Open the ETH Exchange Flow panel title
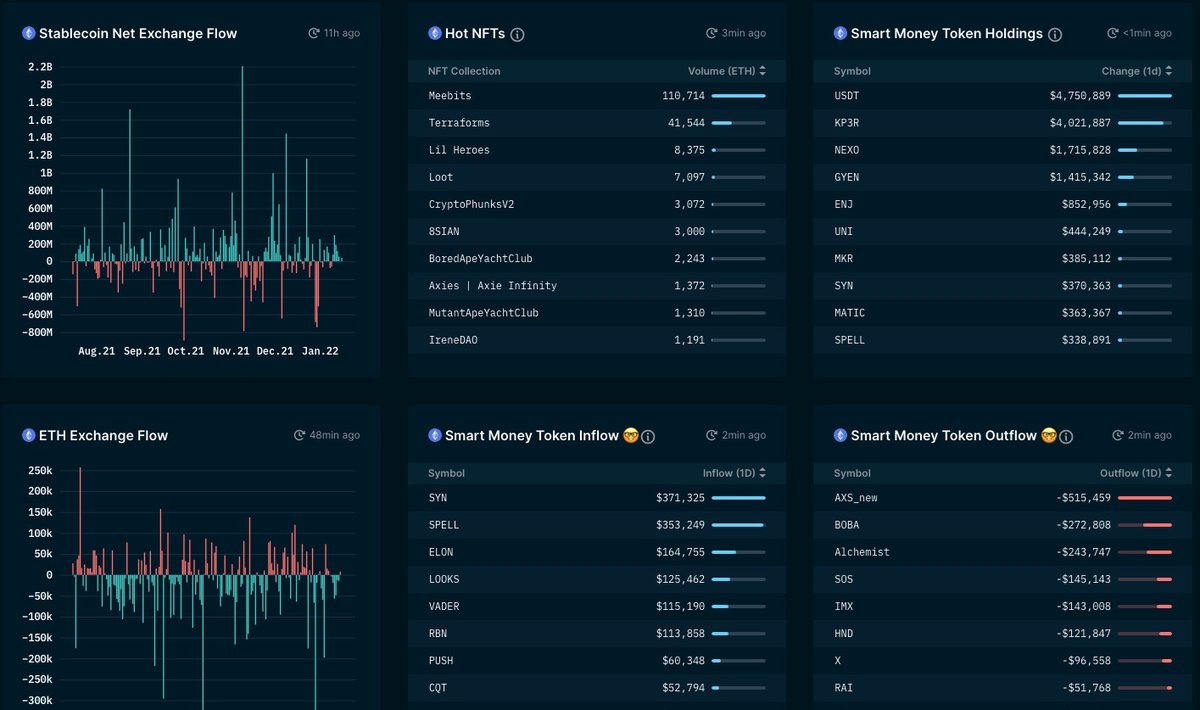This screenshot has height=710, width=1200. (103, 435)
